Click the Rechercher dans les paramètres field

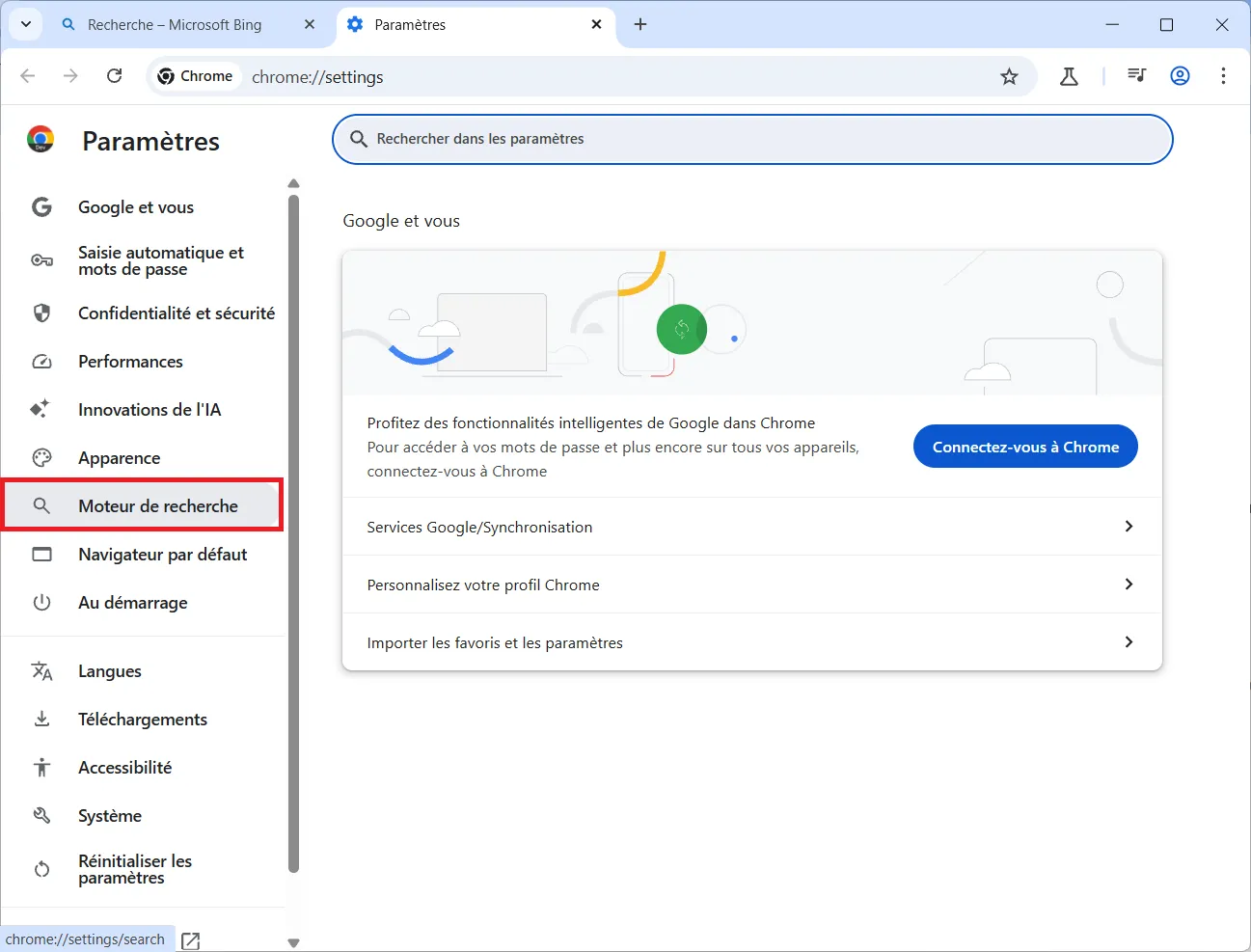pyautogui.click(x=752, y=139)
